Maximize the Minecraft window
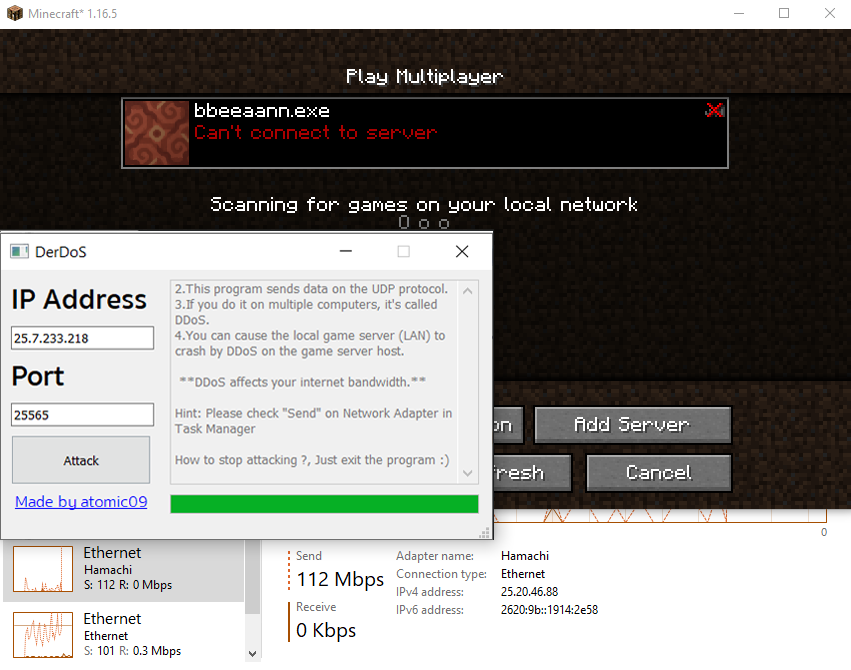Image resolution: width=851 pixels, height=670 pixels. point(784,14)
